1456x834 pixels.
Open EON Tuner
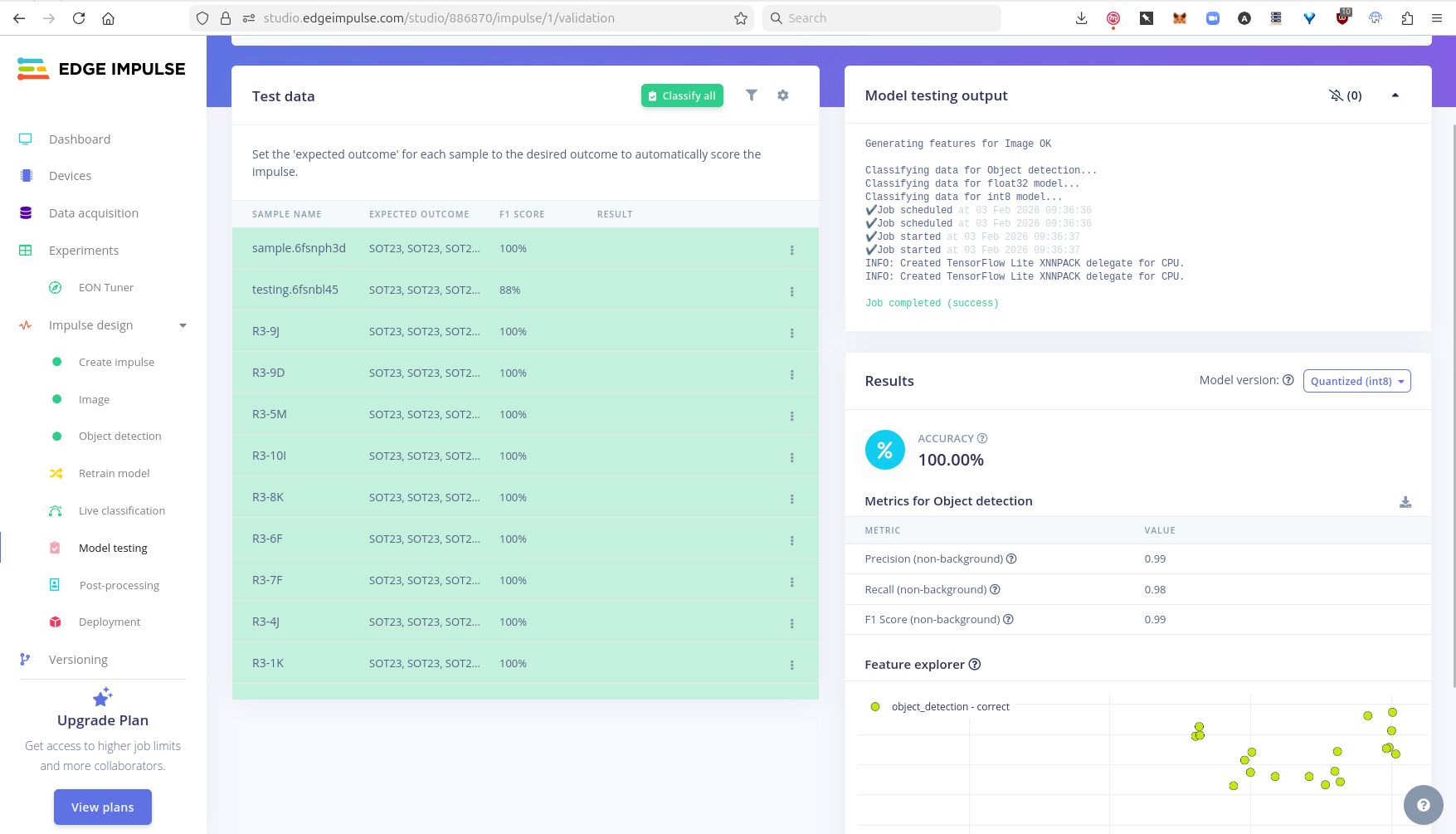(x=106, y=288)
